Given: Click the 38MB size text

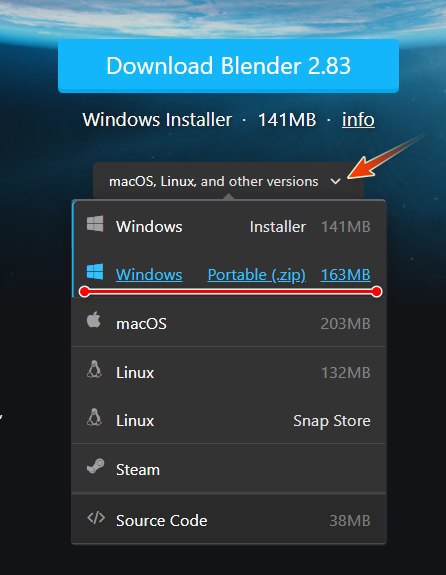Looking at the screenshot, I should (350, 521).
